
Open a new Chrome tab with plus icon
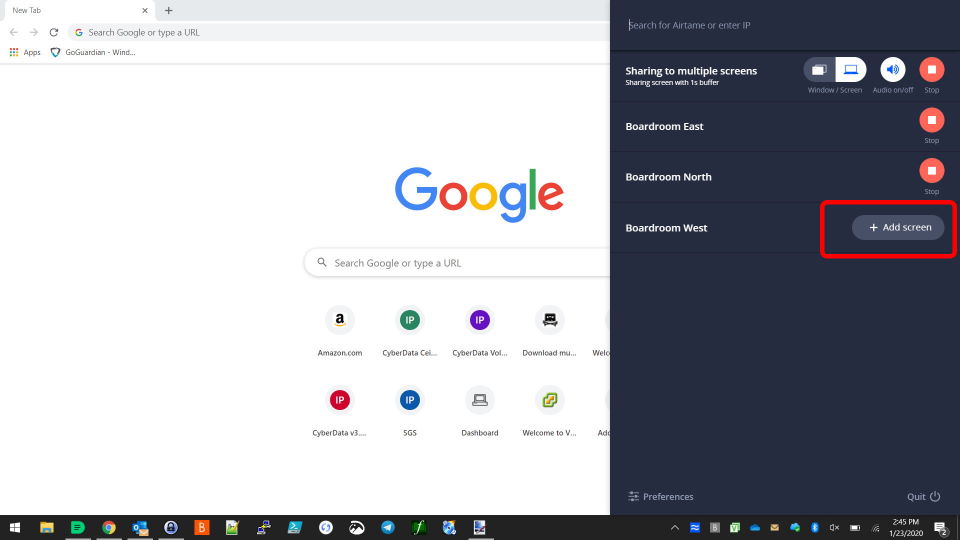(168, 10)
